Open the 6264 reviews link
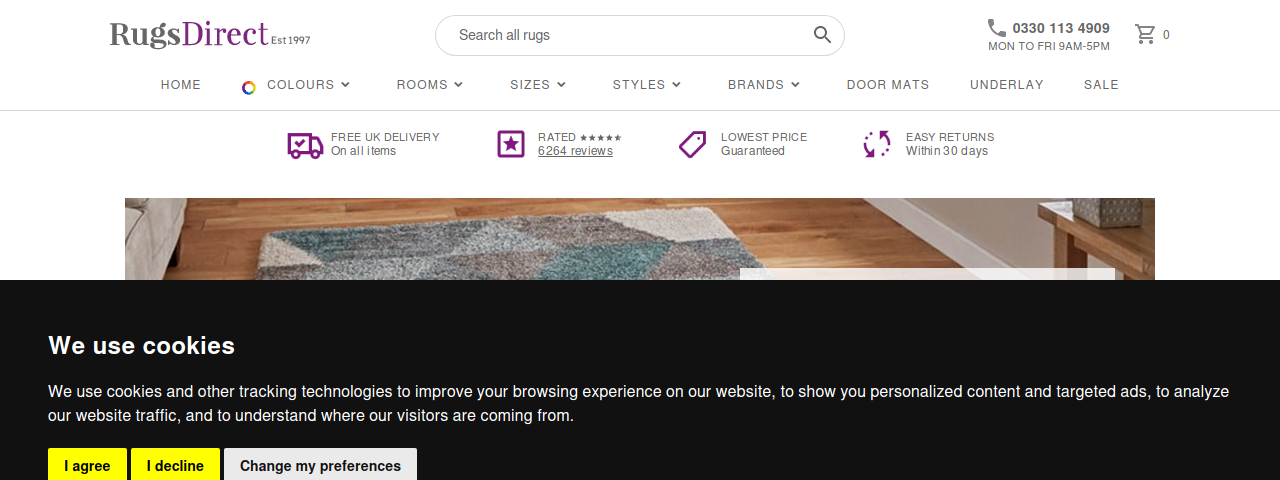The width and height of the screenshot is (1280, 480). click(x=575, y=151)
